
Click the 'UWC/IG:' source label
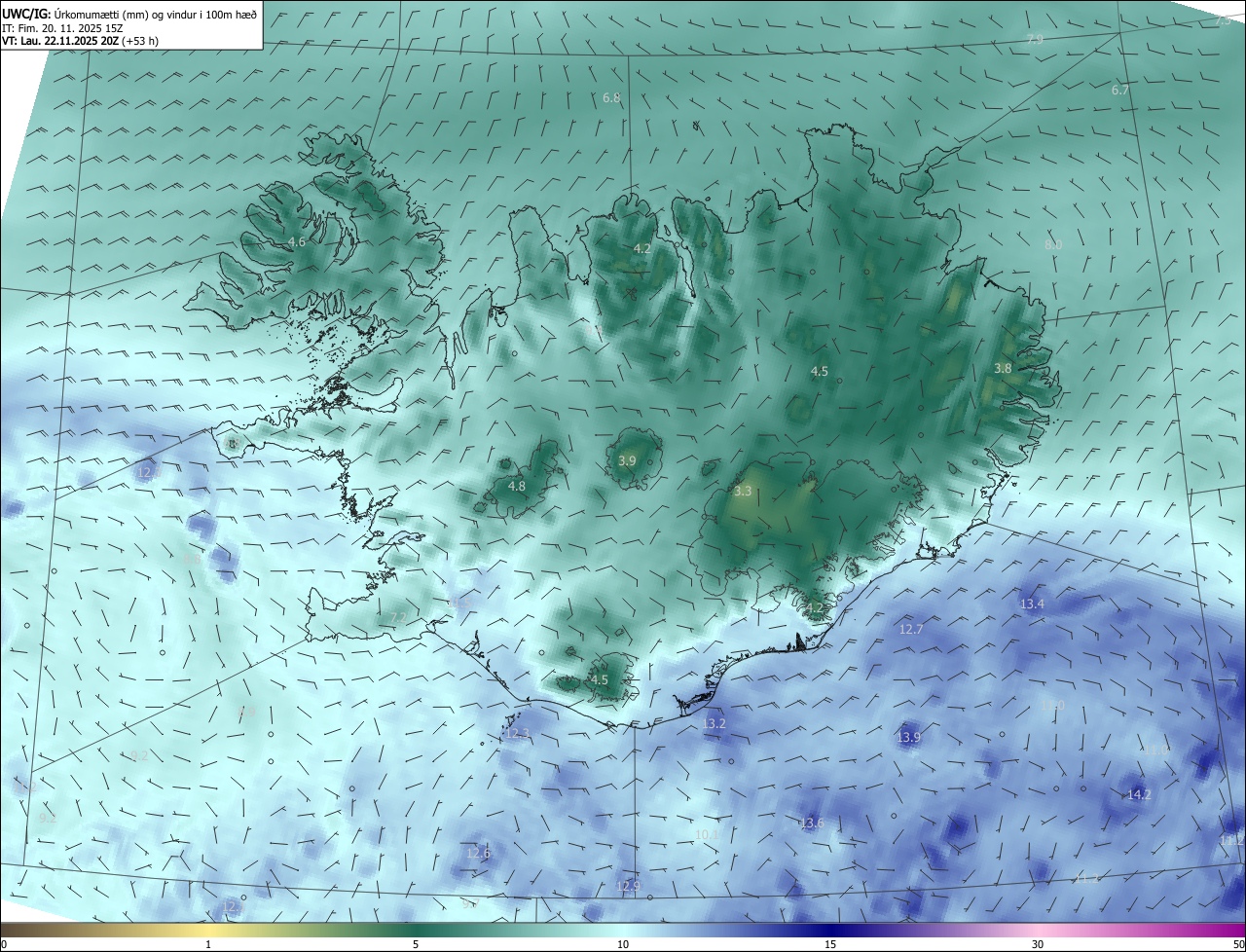point(27,14)
